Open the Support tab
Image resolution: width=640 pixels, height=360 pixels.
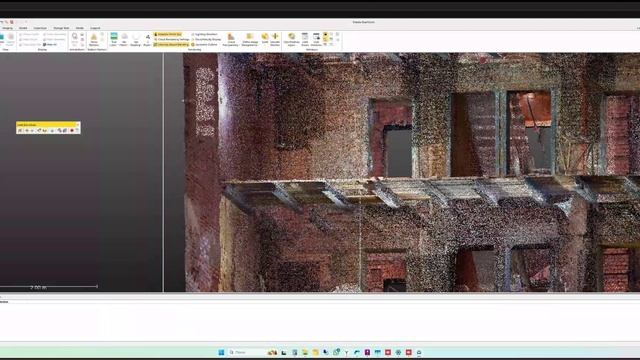coord(95,28)
